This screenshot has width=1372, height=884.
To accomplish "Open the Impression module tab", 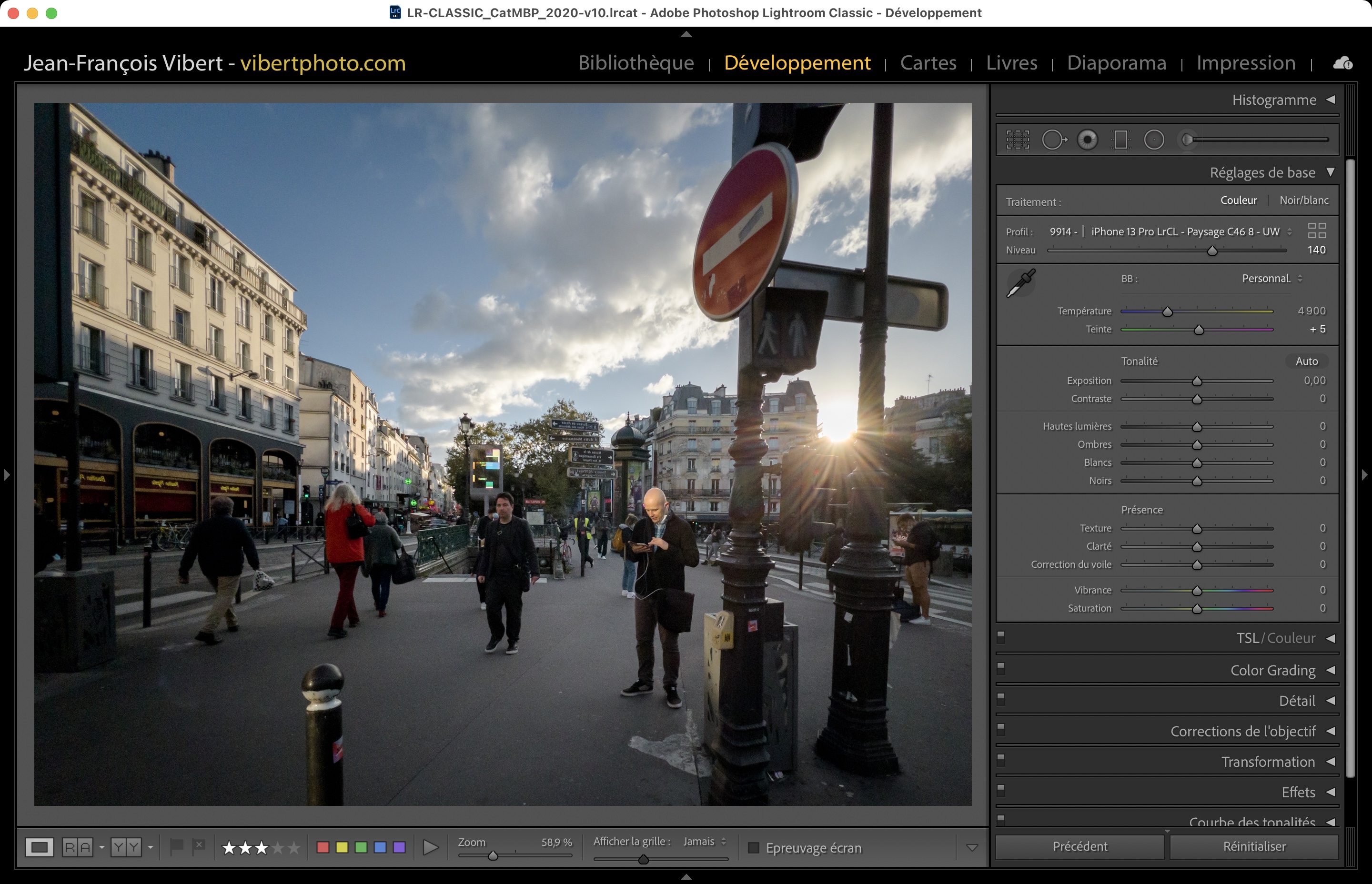I will [x=1245, y=62].
